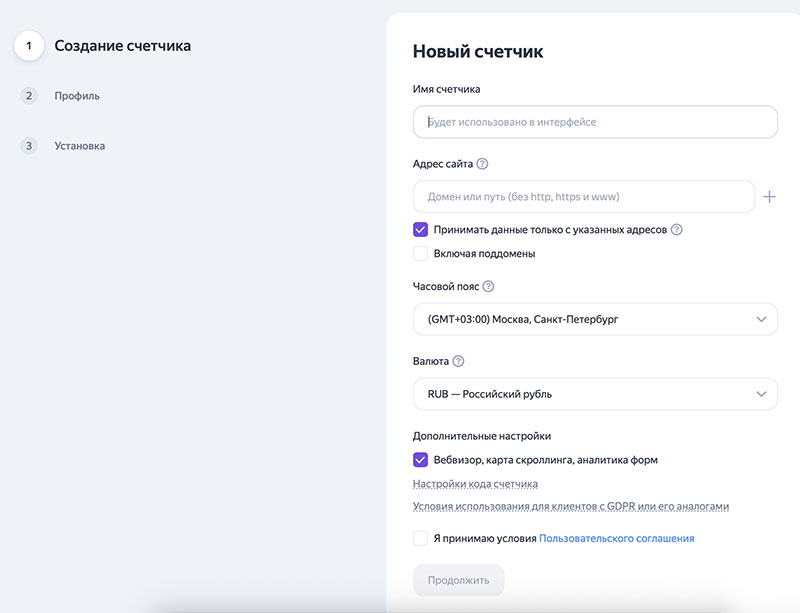This screenshot has width=800, height=613.
Task: Click the help icon next to Валюта
Action: [459, 361]
